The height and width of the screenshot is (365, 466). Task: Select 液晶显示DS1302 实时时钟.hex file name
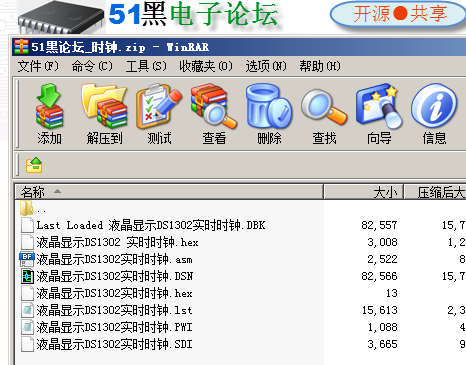[117, 242]
